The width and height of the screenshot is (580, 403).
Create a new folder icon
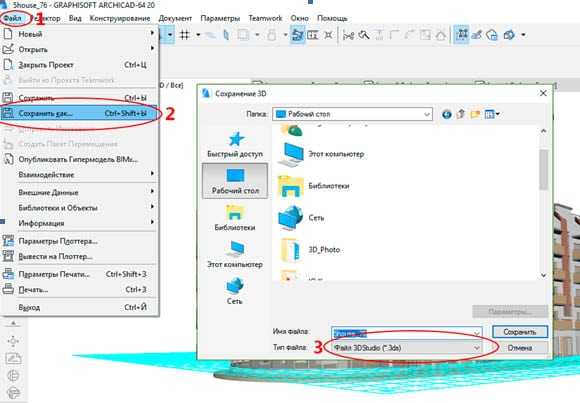pos(475,114)
